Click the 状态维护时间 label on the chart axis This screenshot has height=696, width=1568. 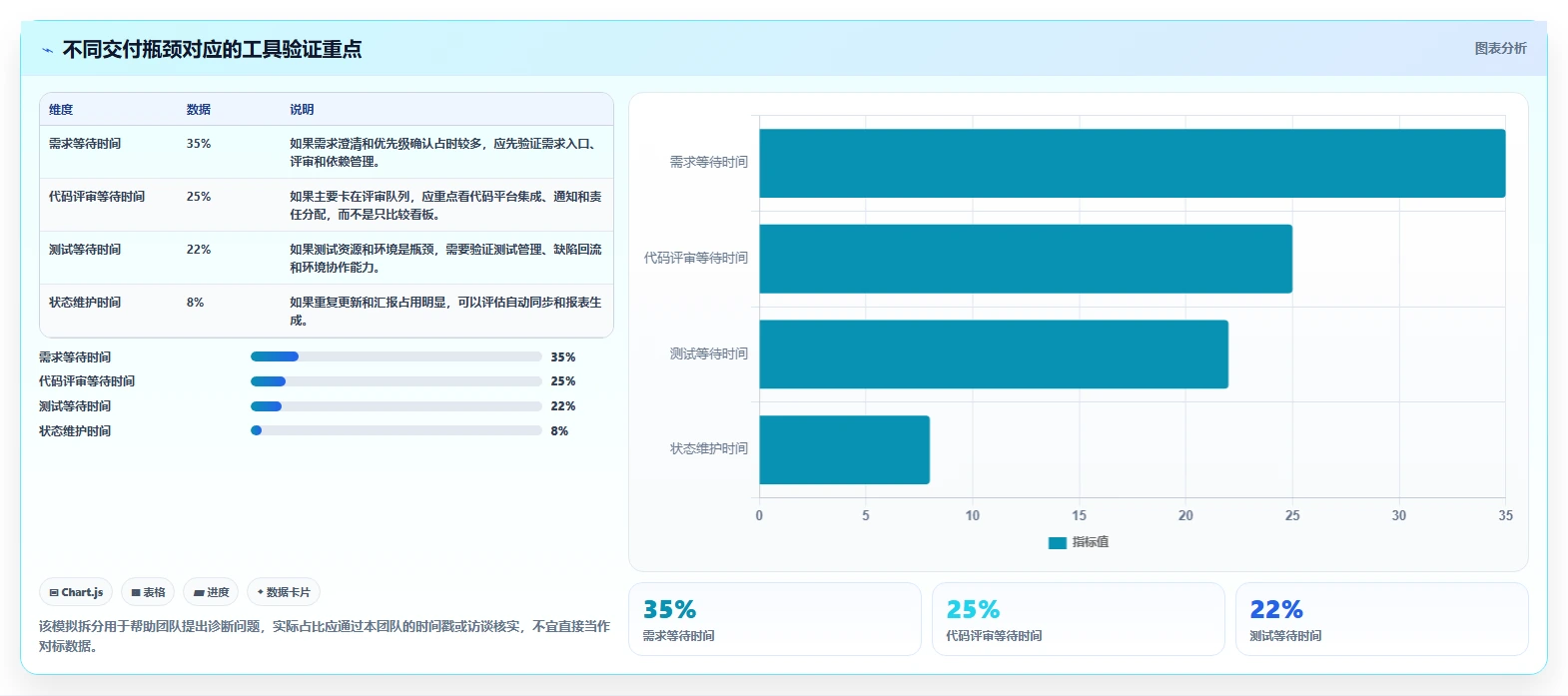point(709,448)
